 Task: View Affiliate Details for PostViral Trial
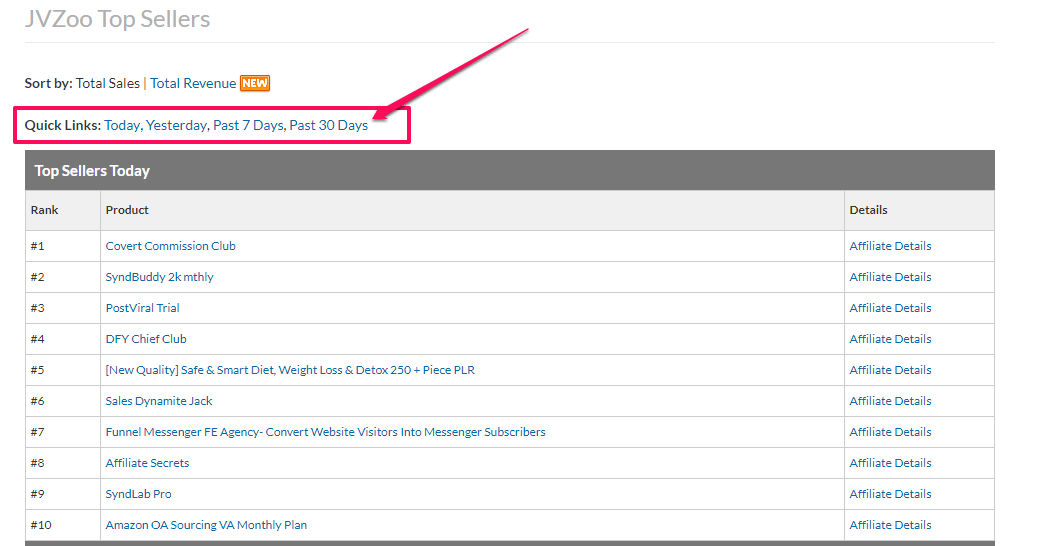(890, 308)
